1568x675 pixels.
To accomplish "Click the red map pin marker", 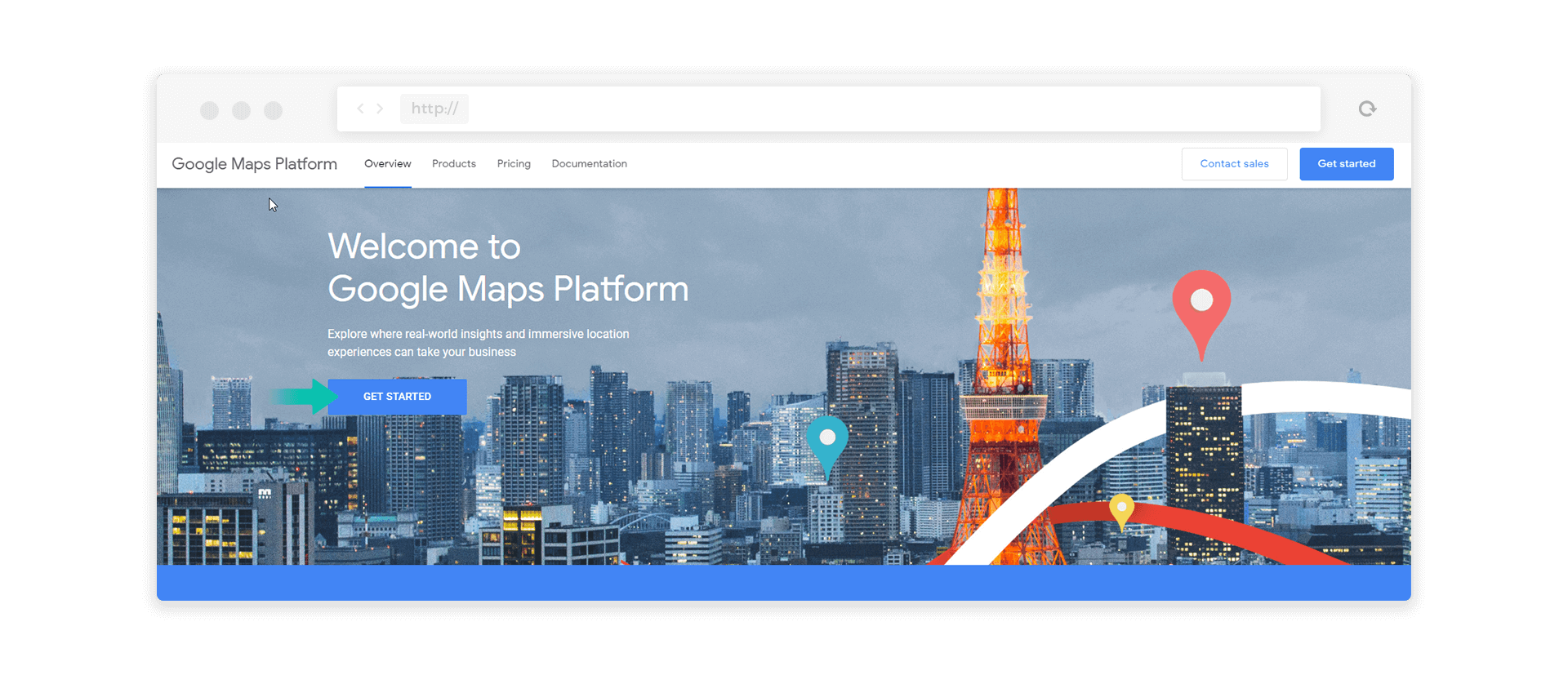I will (x=1201, y=314).
